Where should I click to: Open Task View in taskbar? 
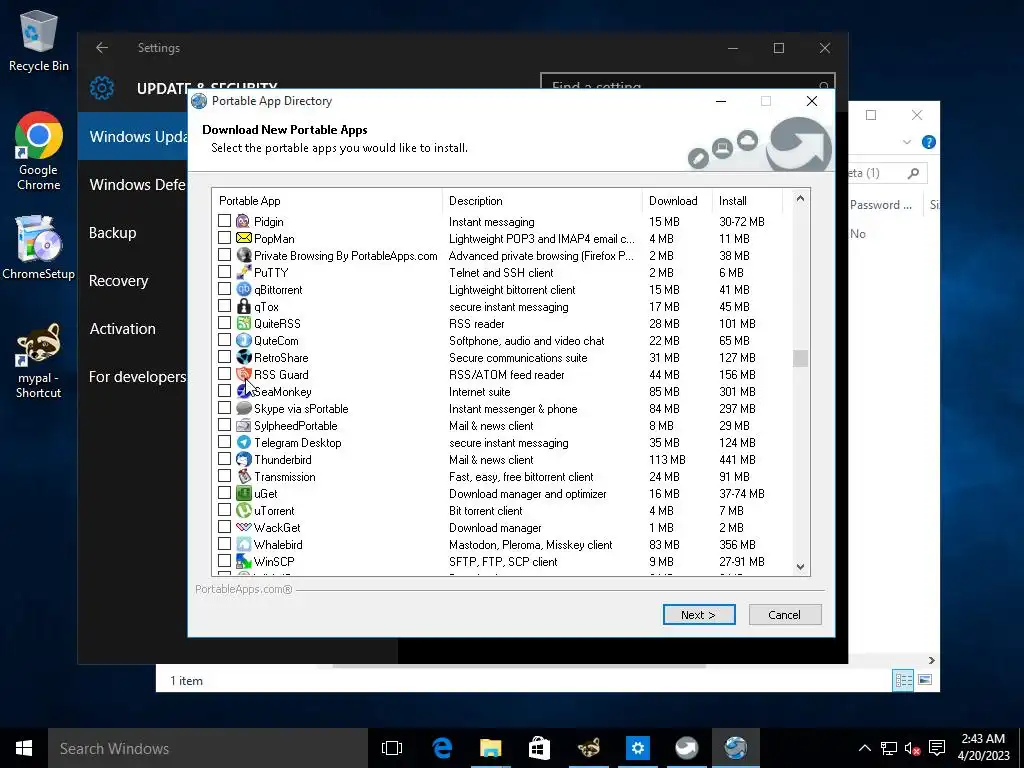click(392, 748)
